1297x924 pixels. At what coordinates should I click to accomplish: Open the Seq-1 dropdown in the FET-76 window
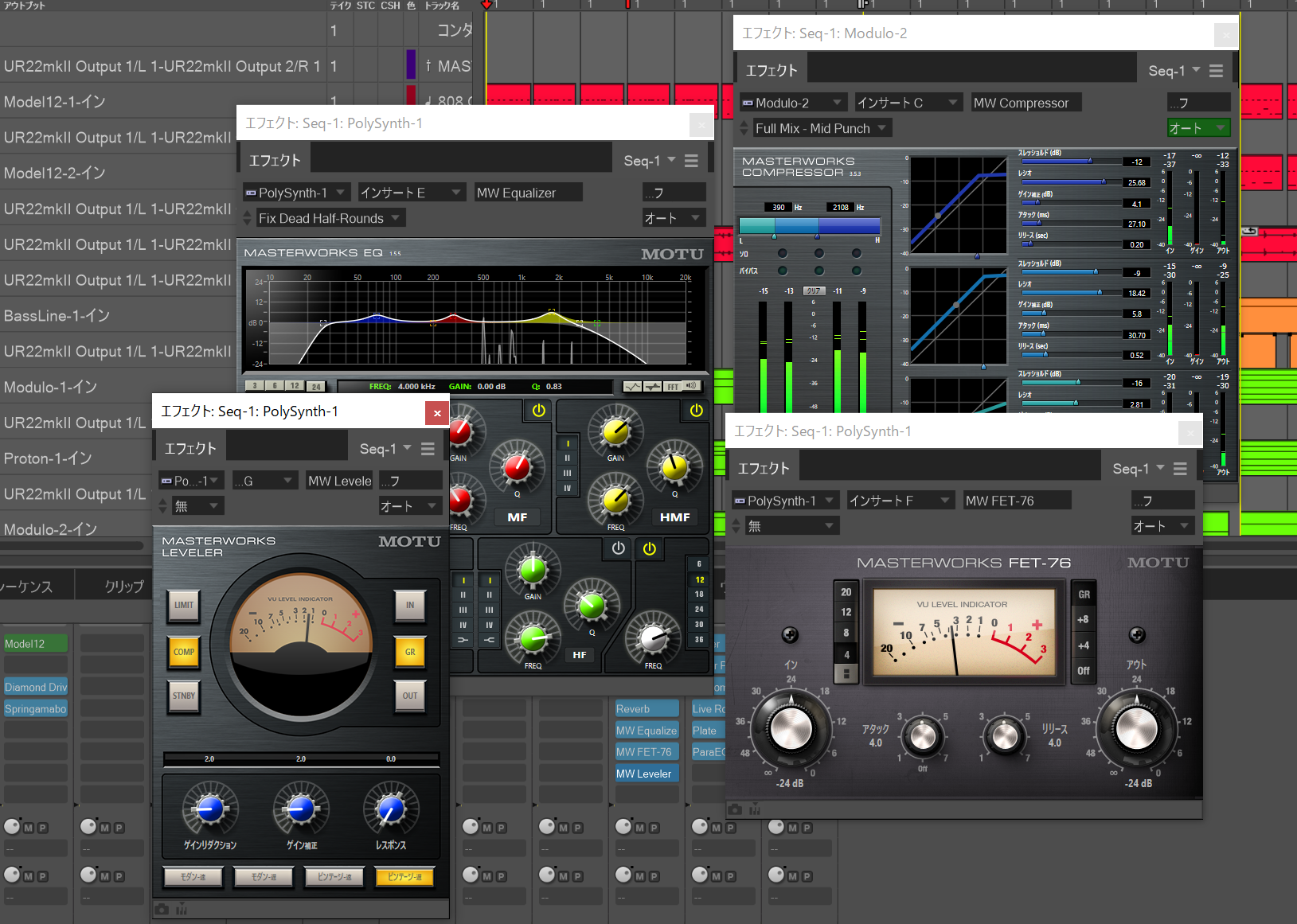click(x=1139, y=469)
